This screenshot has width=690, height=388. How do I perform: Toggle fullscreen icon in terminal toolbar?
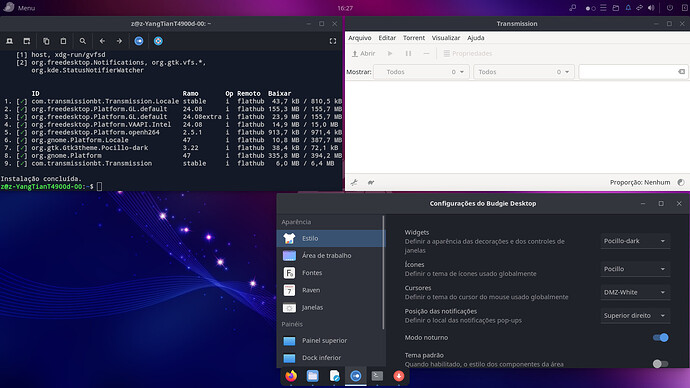(x=333, y=41)
